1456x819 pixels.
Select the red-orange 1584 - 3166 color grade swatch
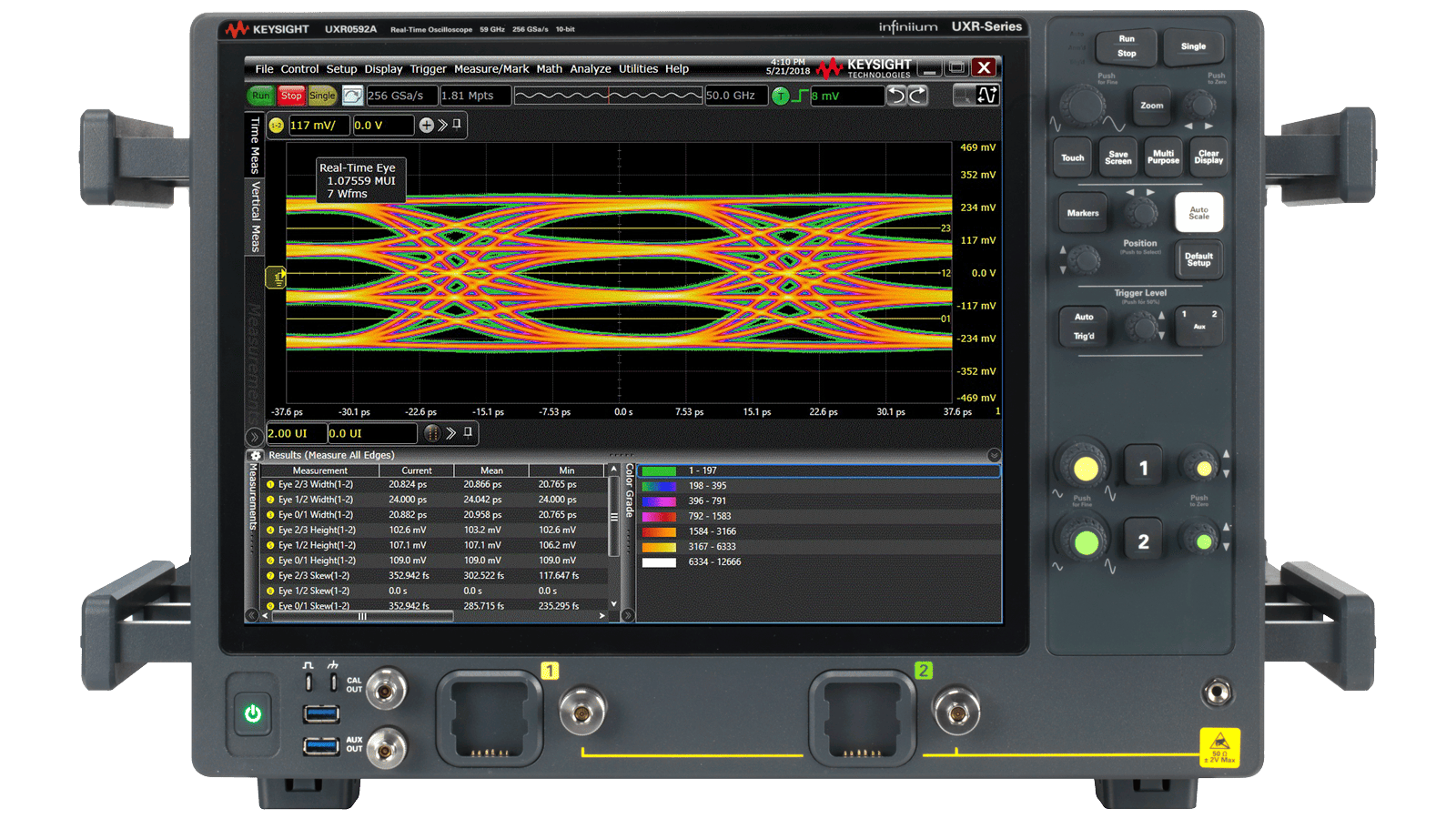[x=659, y=531]
